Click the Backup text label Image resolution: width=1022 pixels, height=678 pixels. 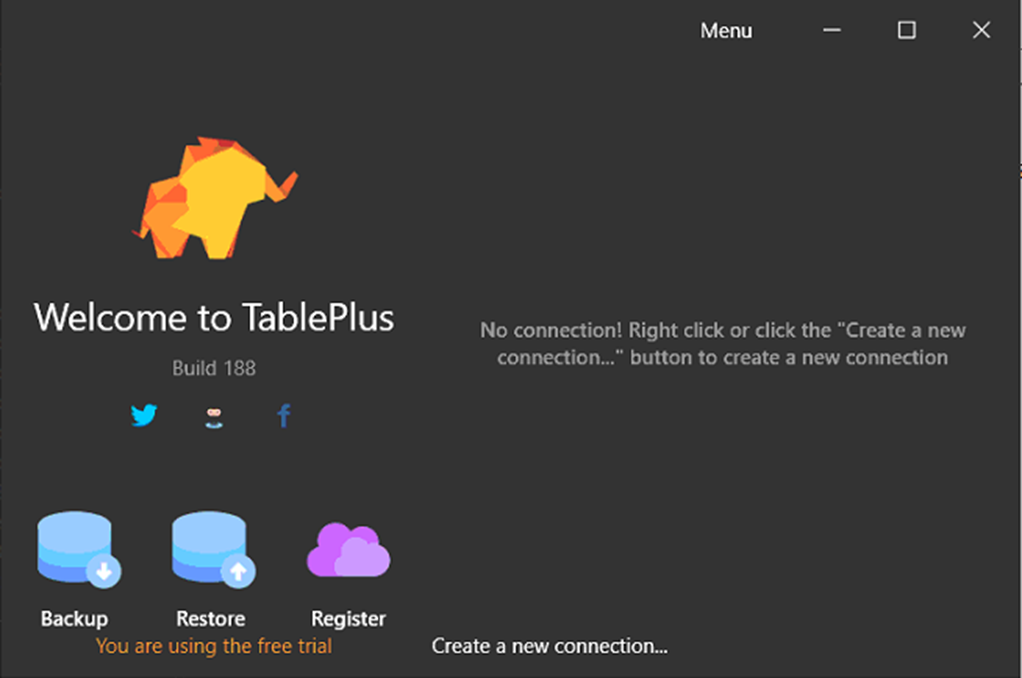click(x=74, y=619)
